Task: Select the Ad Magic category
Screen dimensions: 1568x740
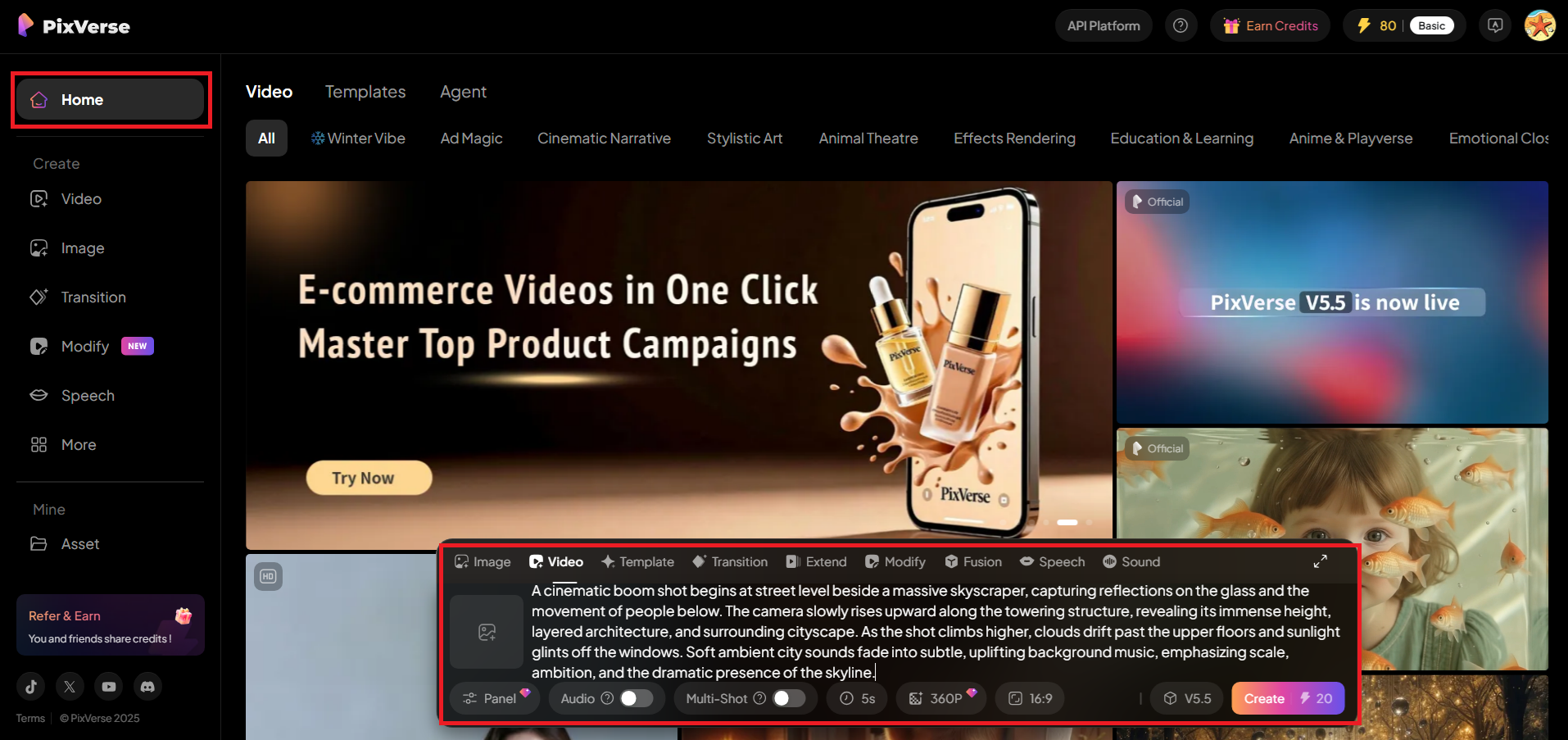Action: (471, 138)
